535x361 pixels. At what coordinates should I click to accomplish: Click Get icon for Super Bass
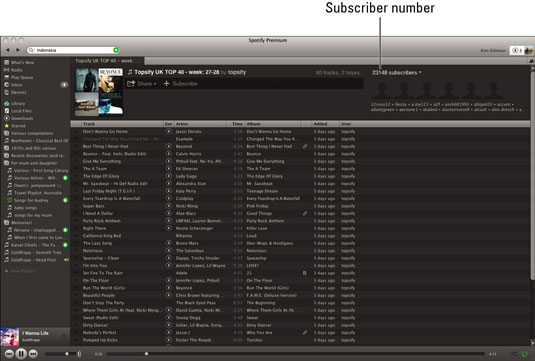click(169, 206)
